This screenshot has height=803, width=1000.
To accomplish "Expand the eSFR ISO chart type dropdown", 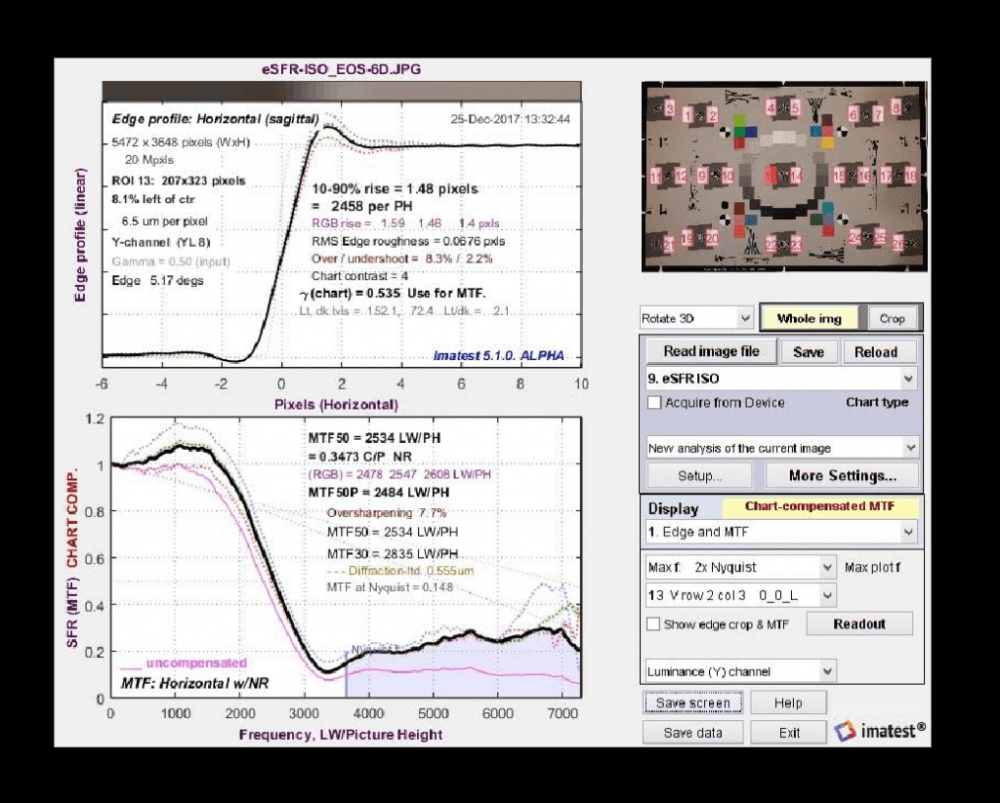I will [779, 379].
